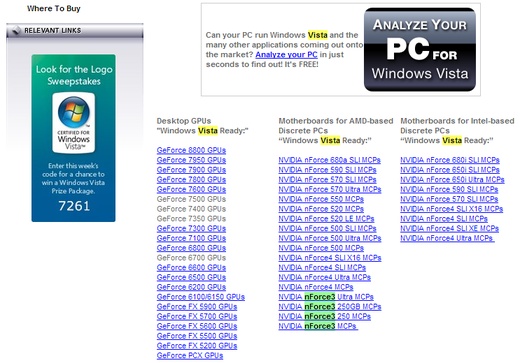Viewport: 520px width, 363px height.
Task: Open the NVIDIA nForce 680a SLI MCPs link
Action: 330,160
